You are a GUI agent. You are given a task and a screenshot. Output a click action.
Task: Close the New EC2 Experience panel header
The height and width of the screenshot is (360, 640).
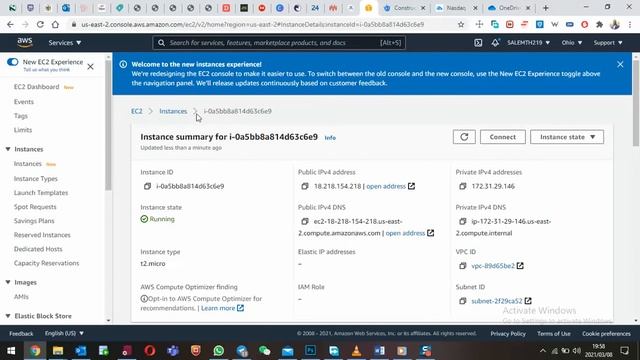pos(90,67)
